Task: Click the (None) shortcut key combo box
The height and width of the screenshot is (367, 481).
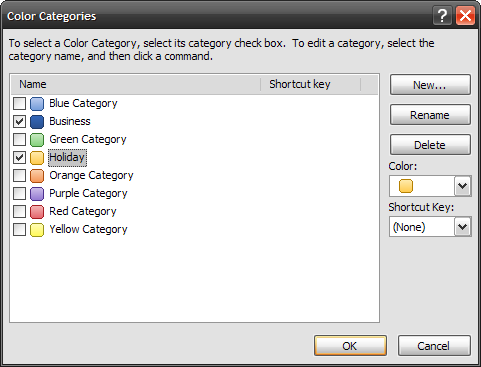Action: [430, 227]
